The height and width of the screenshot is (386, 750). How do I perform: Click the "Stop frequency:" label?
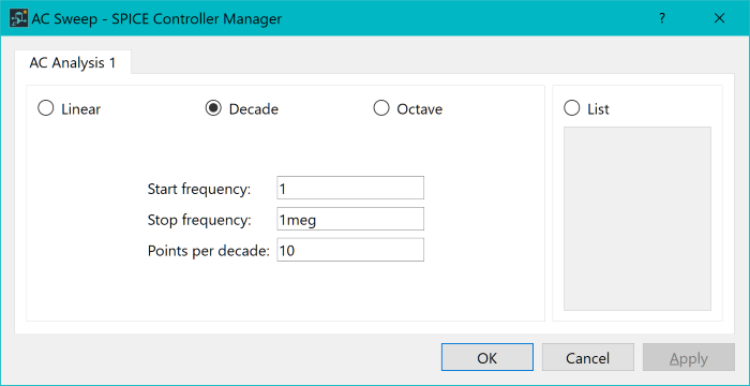click(199, 220)
